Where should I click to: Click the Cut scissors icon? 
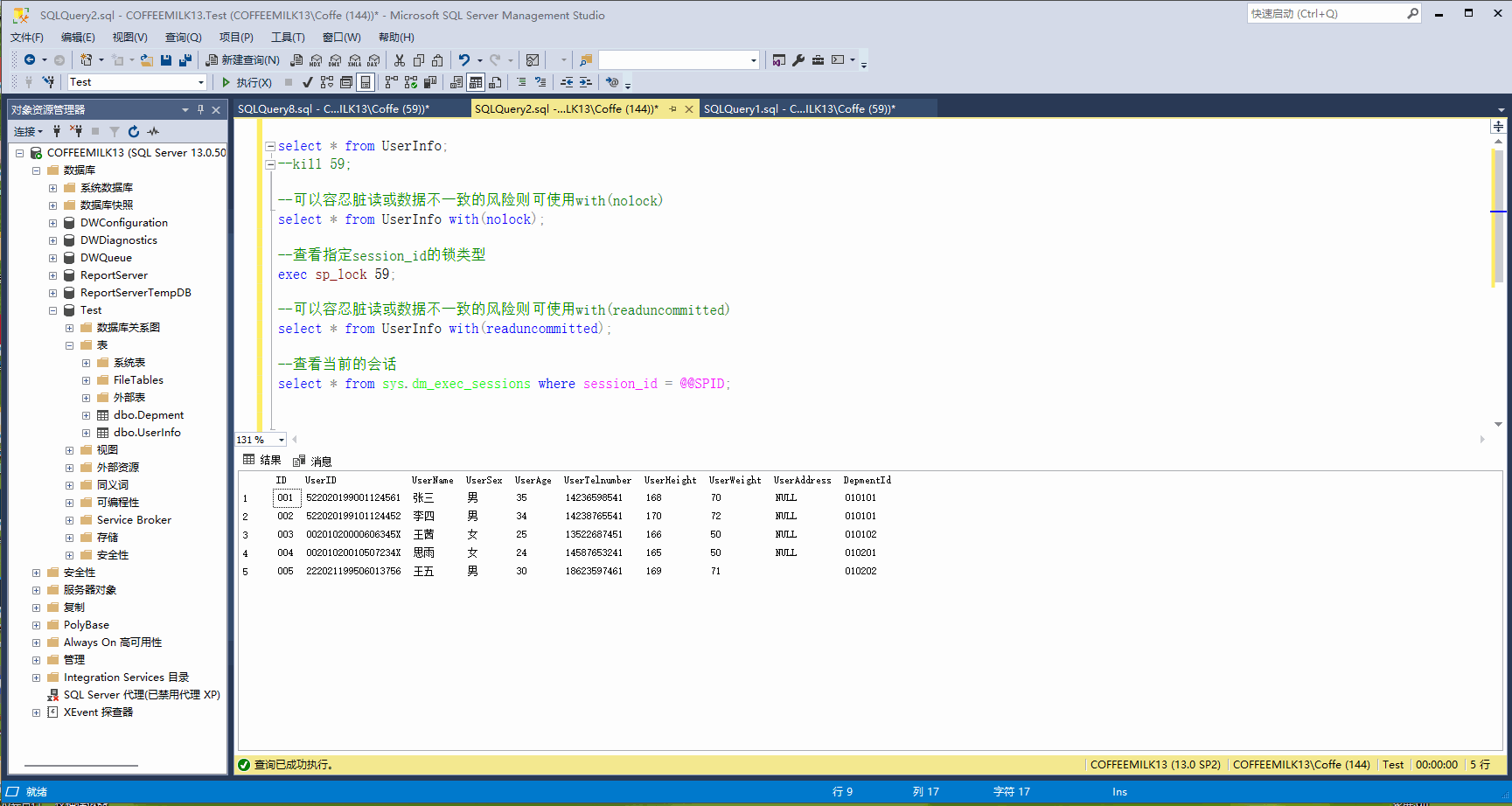pyautogui.click(x=399, y=59)
